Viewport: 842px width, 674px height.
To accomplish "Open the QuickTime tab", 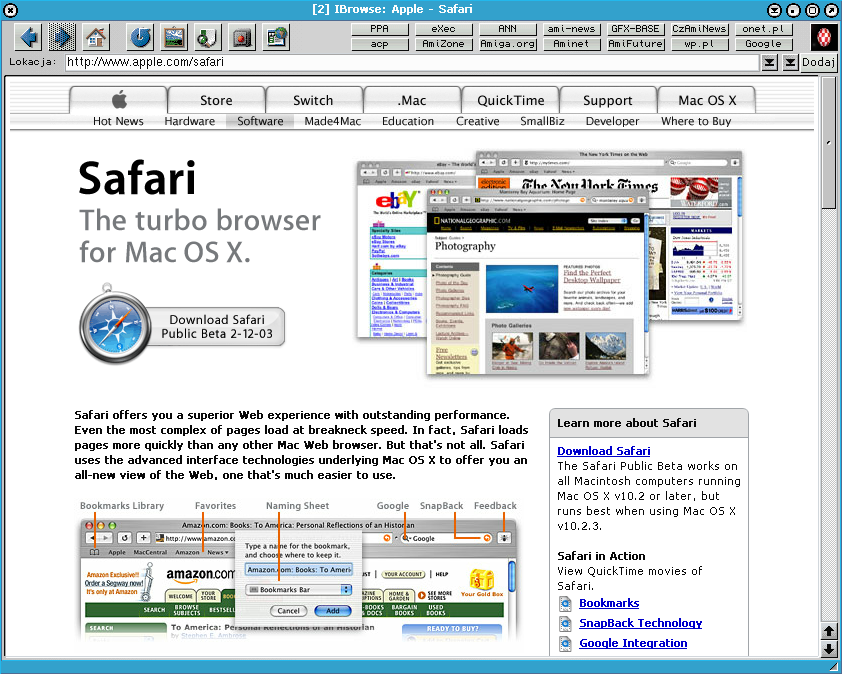I will tap(511, 100).
